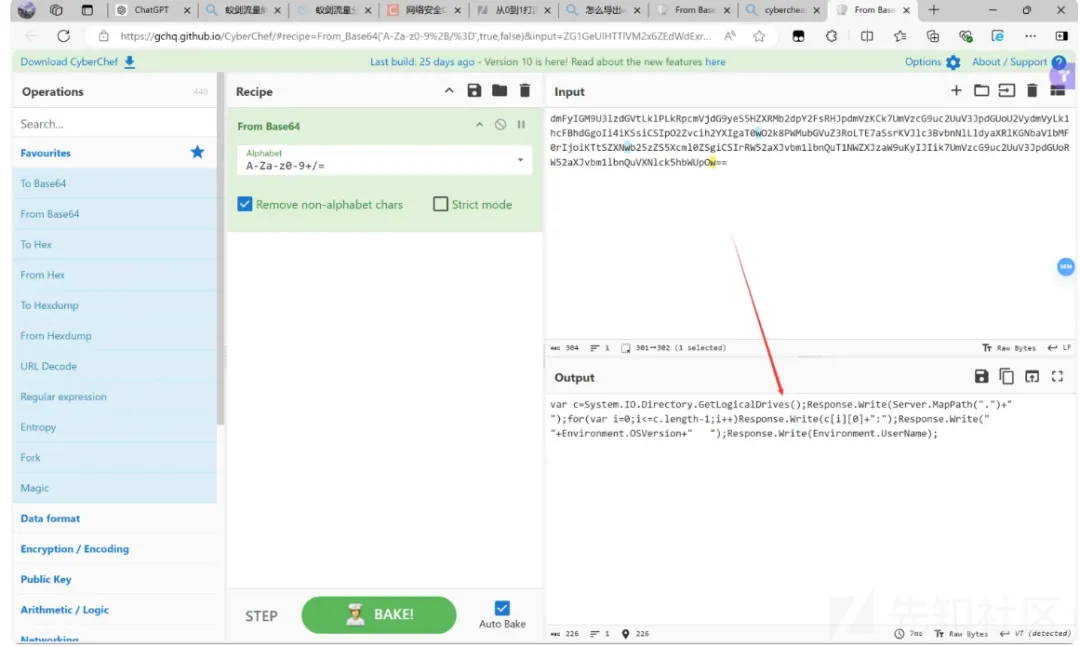Select To Hexdump operation
This screenshot has width=1080, height=647.
click(x=114, y=305)
